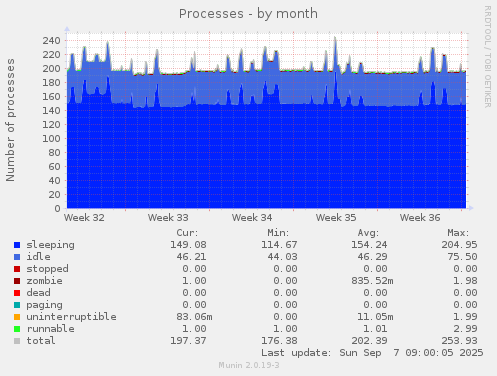Click the y-axis label 240
This screenshot has width=497, height=376.
point(51,41)
